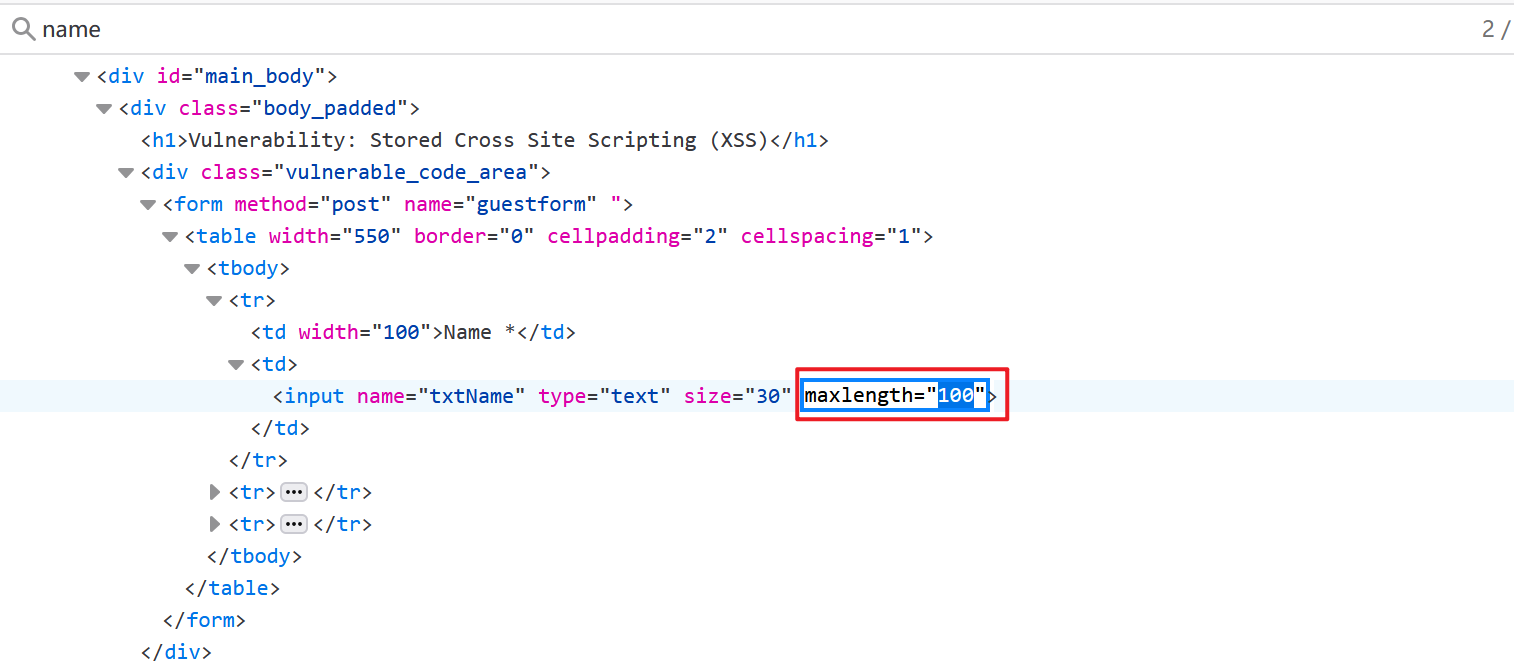Screen dimensions: 1514x665
Task: Click the cellpadding="2" attribute
Action: tap(638, 236)
